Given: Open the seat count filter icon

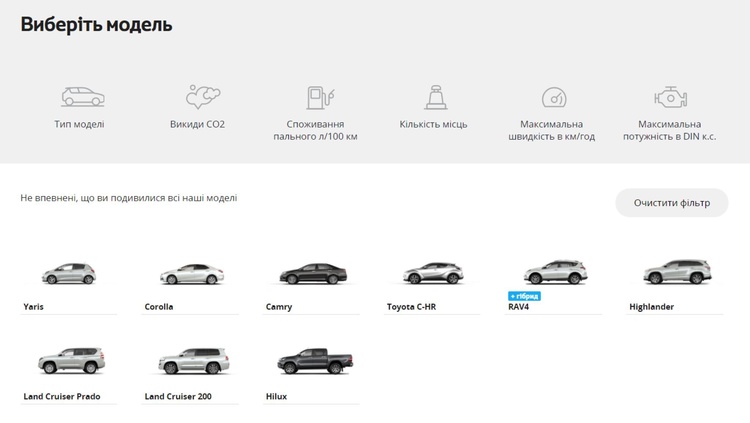Looking at the screenshot, I should 436,98.
